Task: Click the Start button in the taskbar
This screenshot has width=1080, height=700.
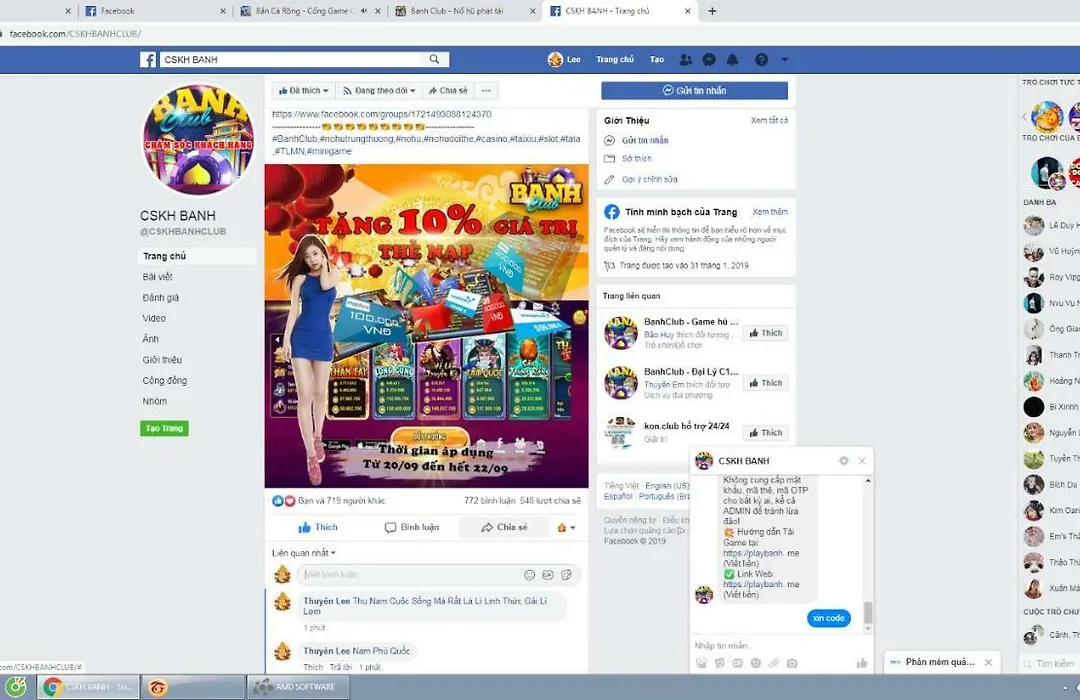Action: (15, 687)
